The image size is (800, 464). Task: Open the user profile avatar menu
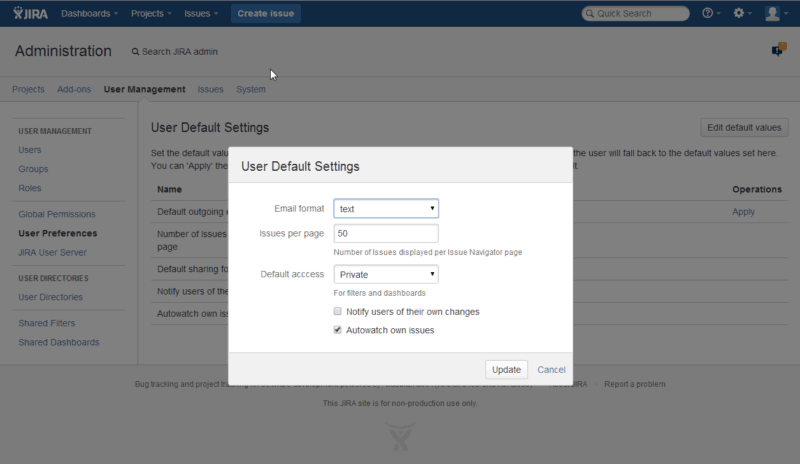(776, 13)
